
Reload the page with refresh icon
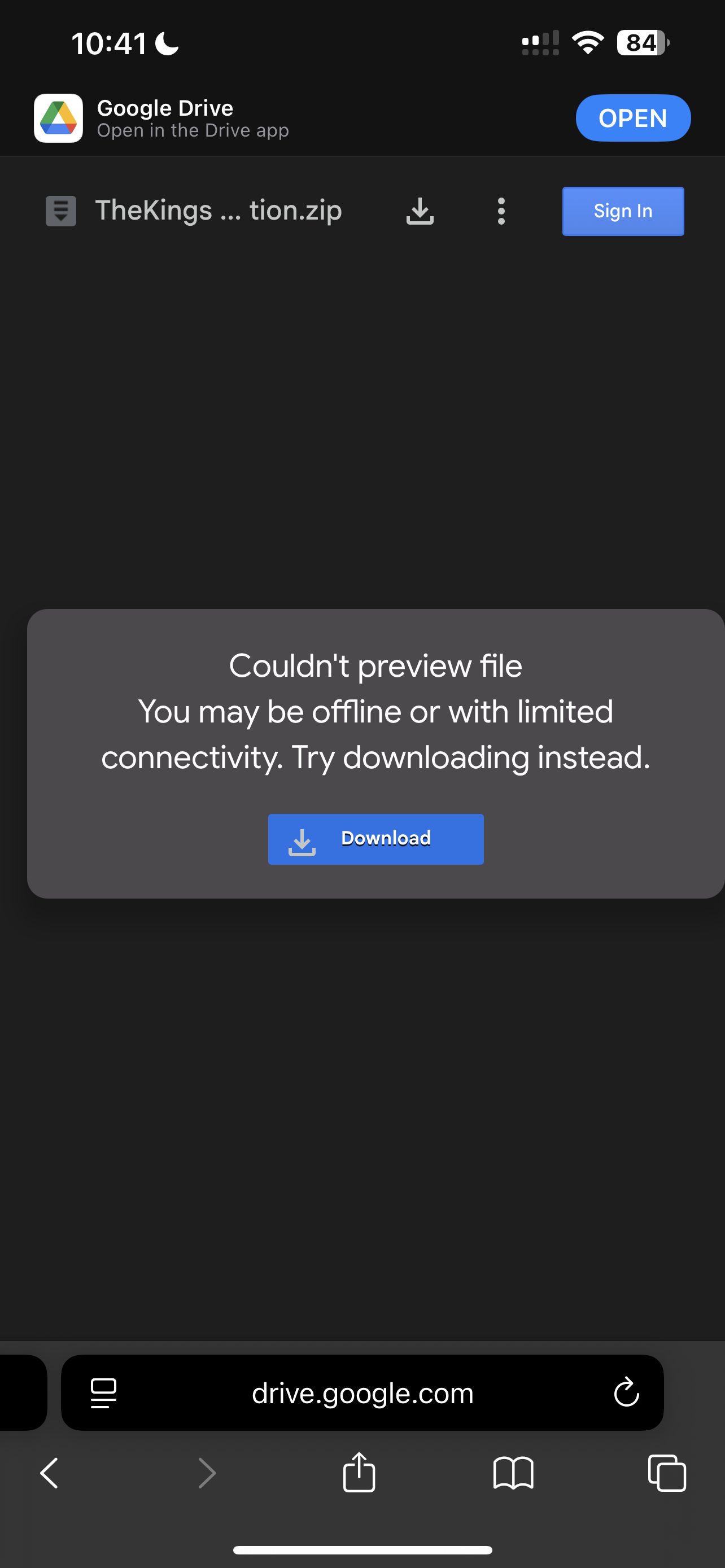point(626,1391)
